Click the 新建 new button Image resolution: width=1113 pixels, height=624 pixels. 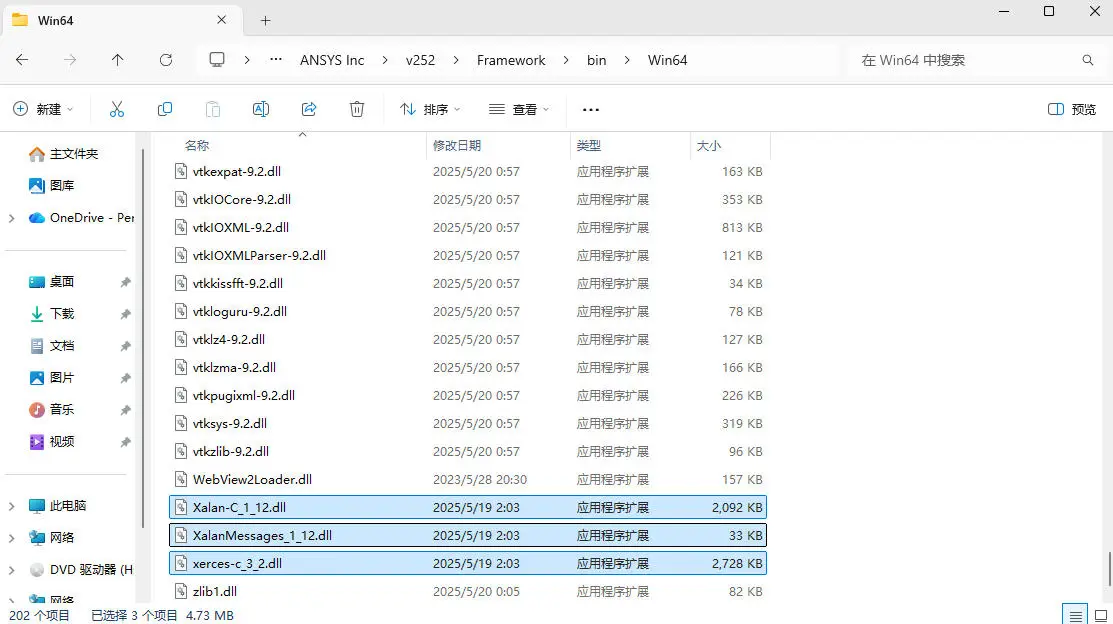click(x=43, y=109)
